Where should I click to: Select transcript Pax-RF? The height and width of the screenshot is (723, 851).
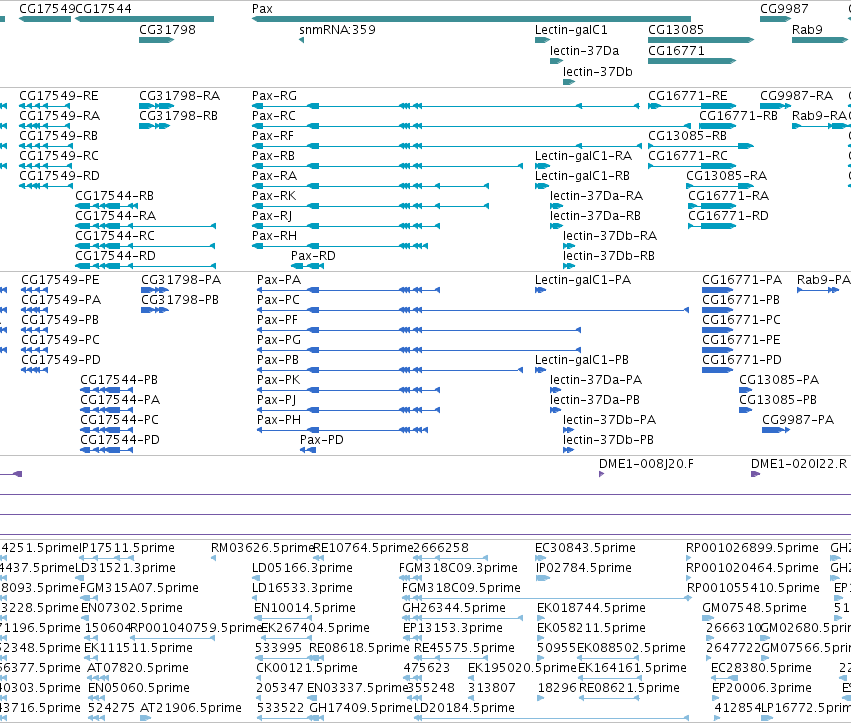(447, 146)
